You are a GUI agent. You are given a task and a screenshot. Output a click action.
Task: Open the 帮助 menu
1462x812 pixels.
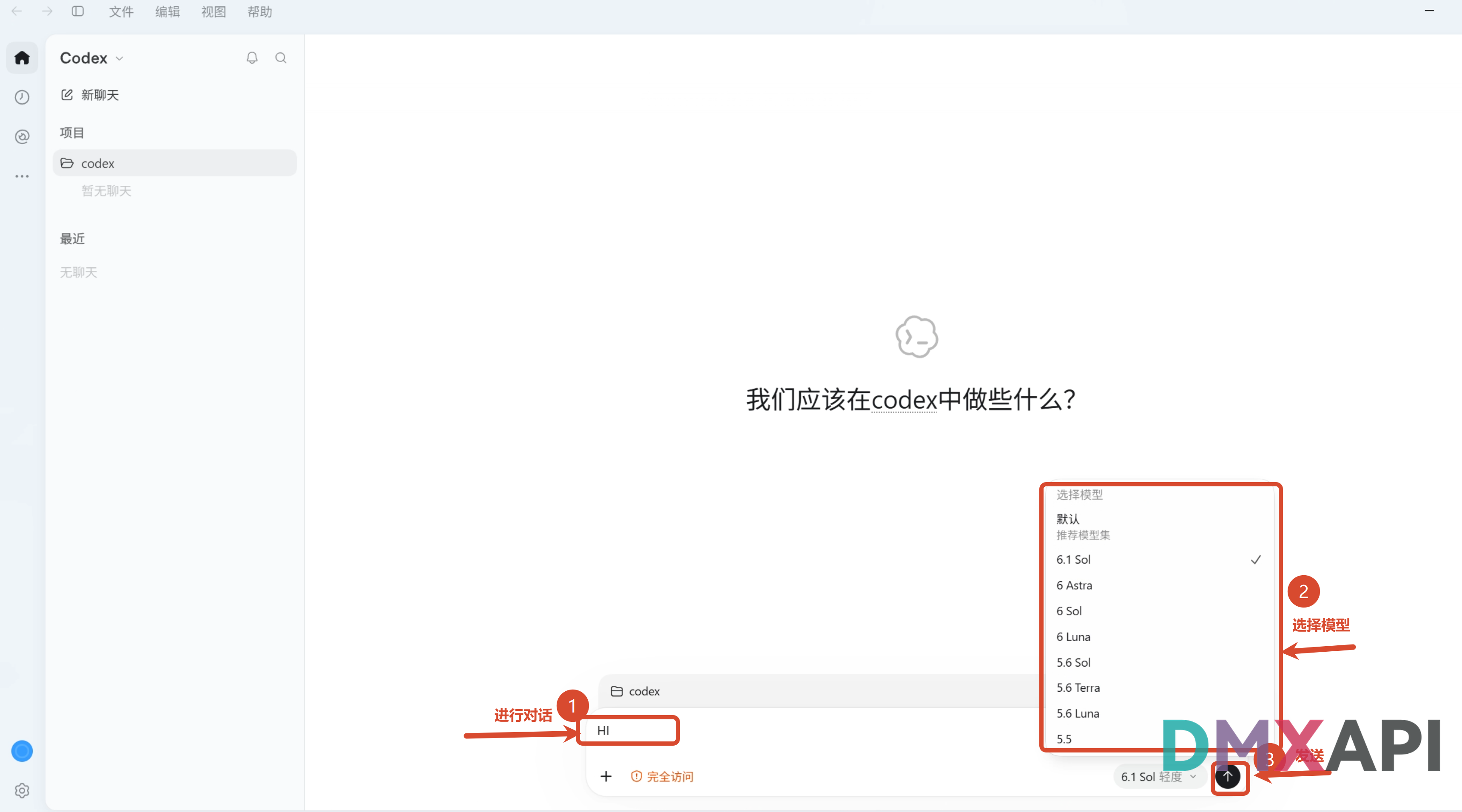tap(259, 11)
